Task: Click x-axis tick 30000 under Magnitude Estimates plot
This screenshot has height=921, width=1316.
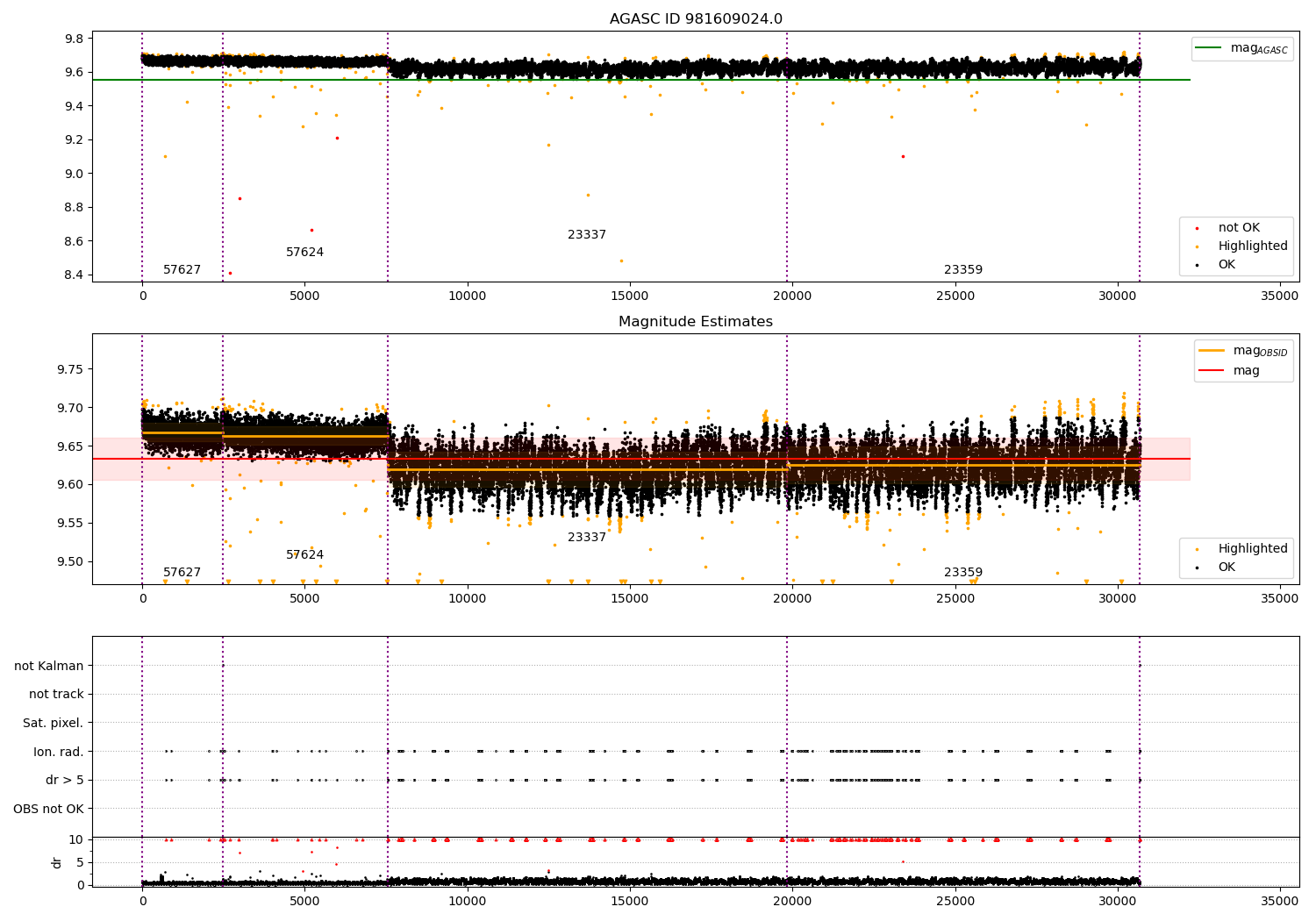Action: 1118,599
